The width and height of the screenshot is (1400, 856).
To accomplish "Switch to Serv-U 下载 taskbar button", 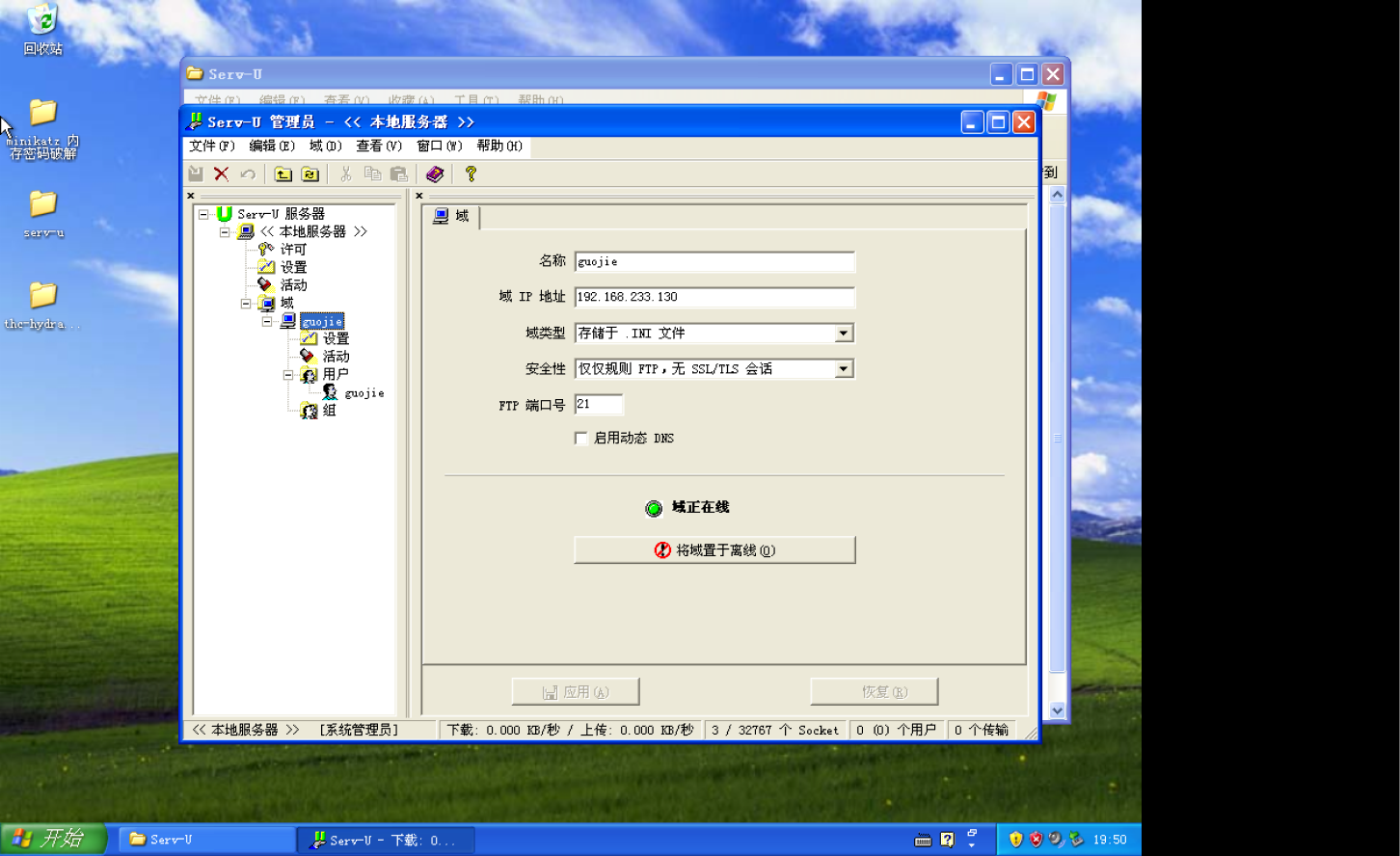I will coord(386,840).
